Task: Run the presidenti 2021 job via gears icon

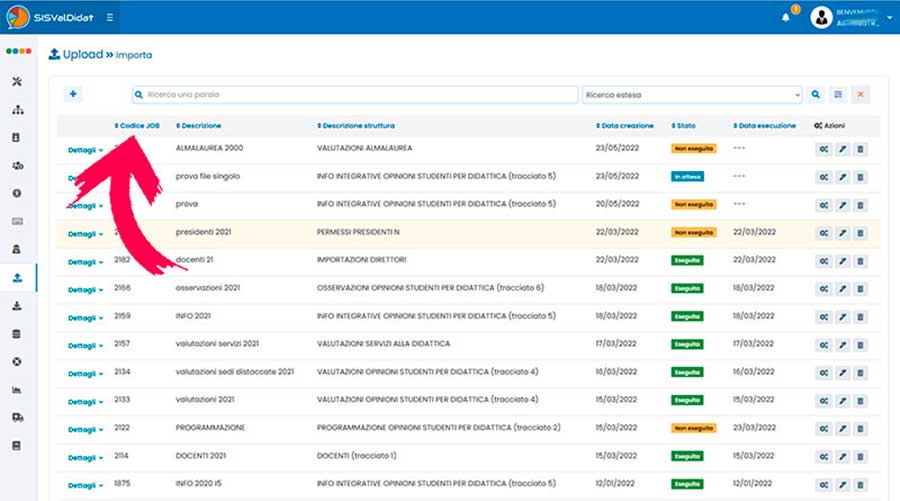Action: pyautogui.click(x=824, y=233)
